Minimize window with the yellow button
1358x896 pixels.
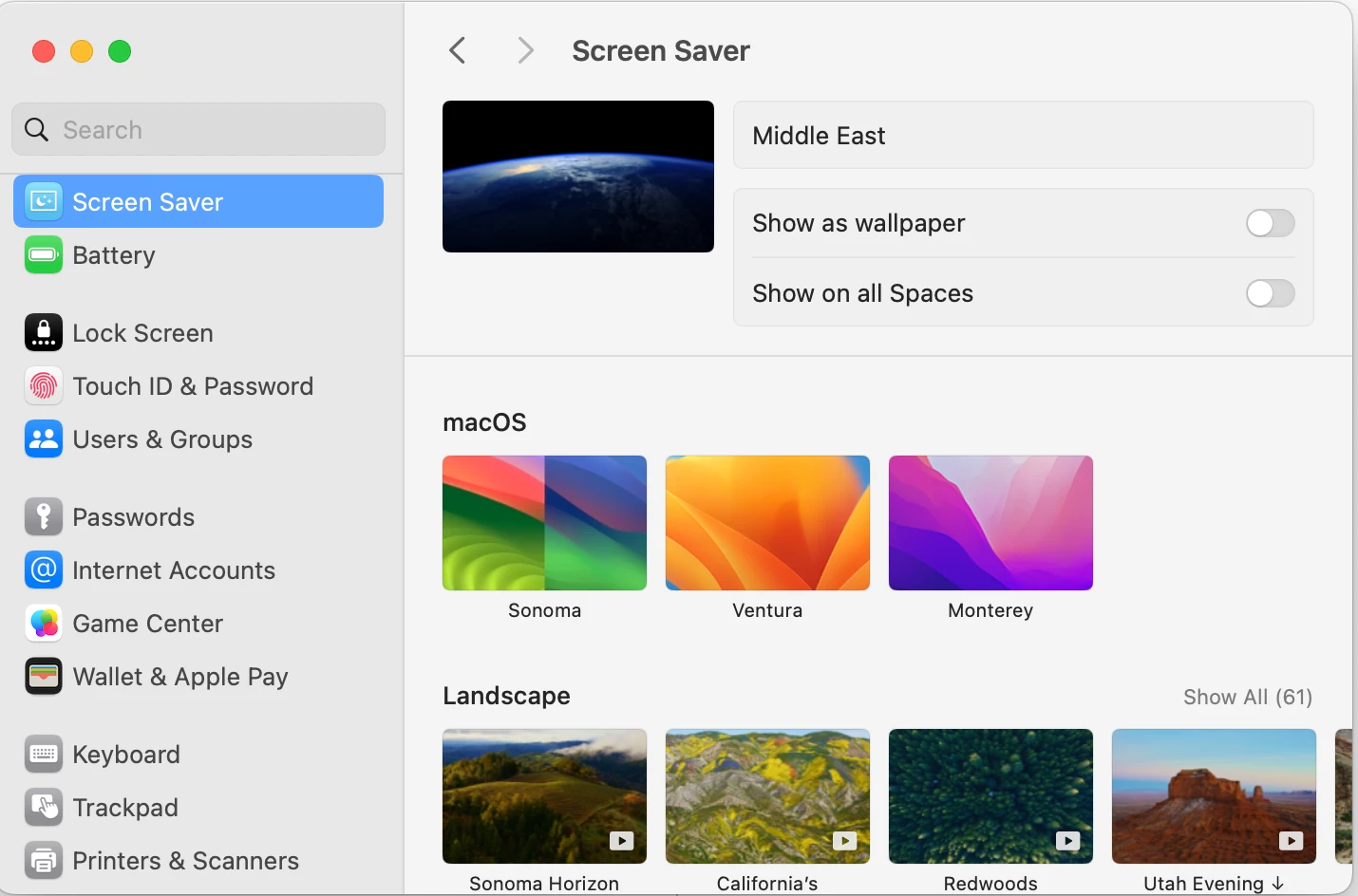pos(82,51)
